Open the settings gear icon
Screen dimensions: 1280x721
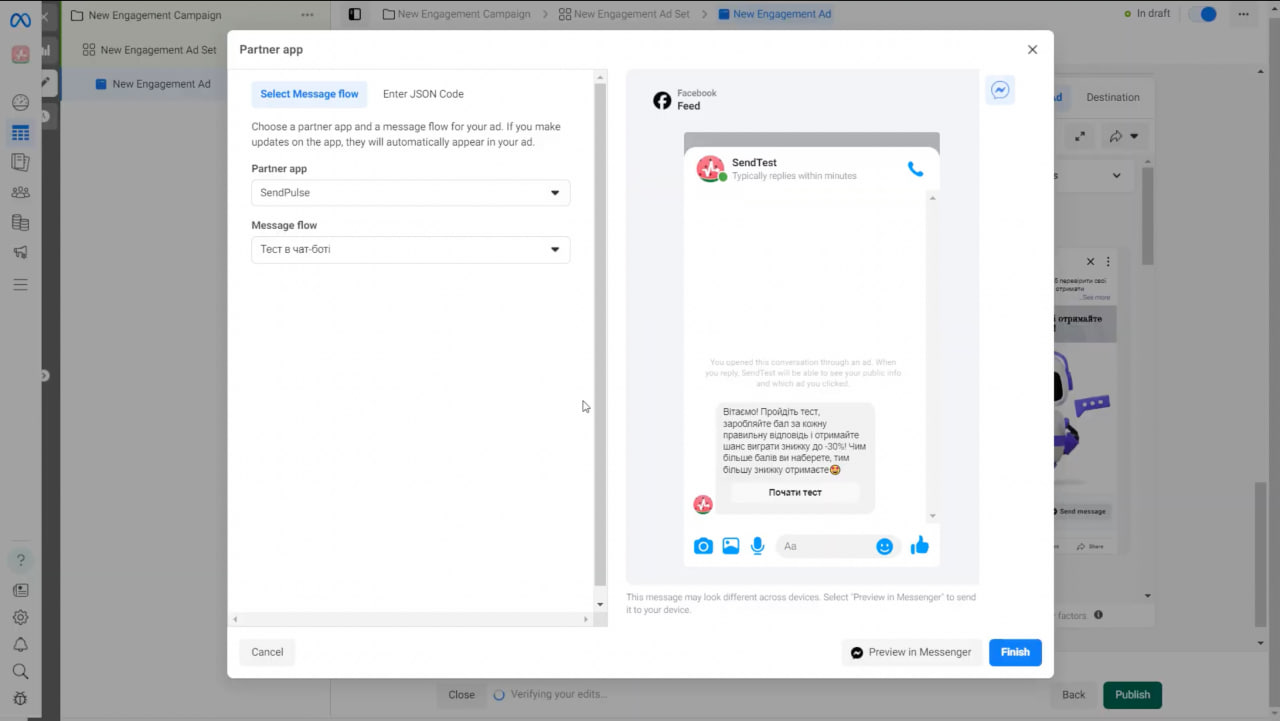(x=20, y=618)
